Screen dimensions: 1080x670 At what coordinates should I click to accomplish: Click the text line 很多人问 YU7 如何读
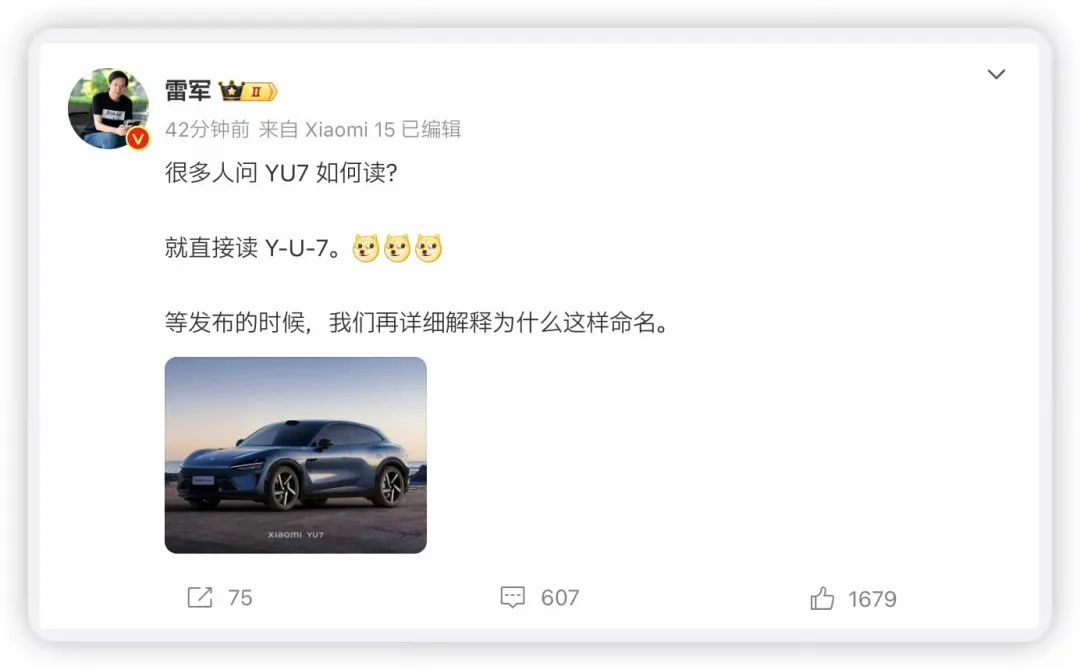pos(281,173)
